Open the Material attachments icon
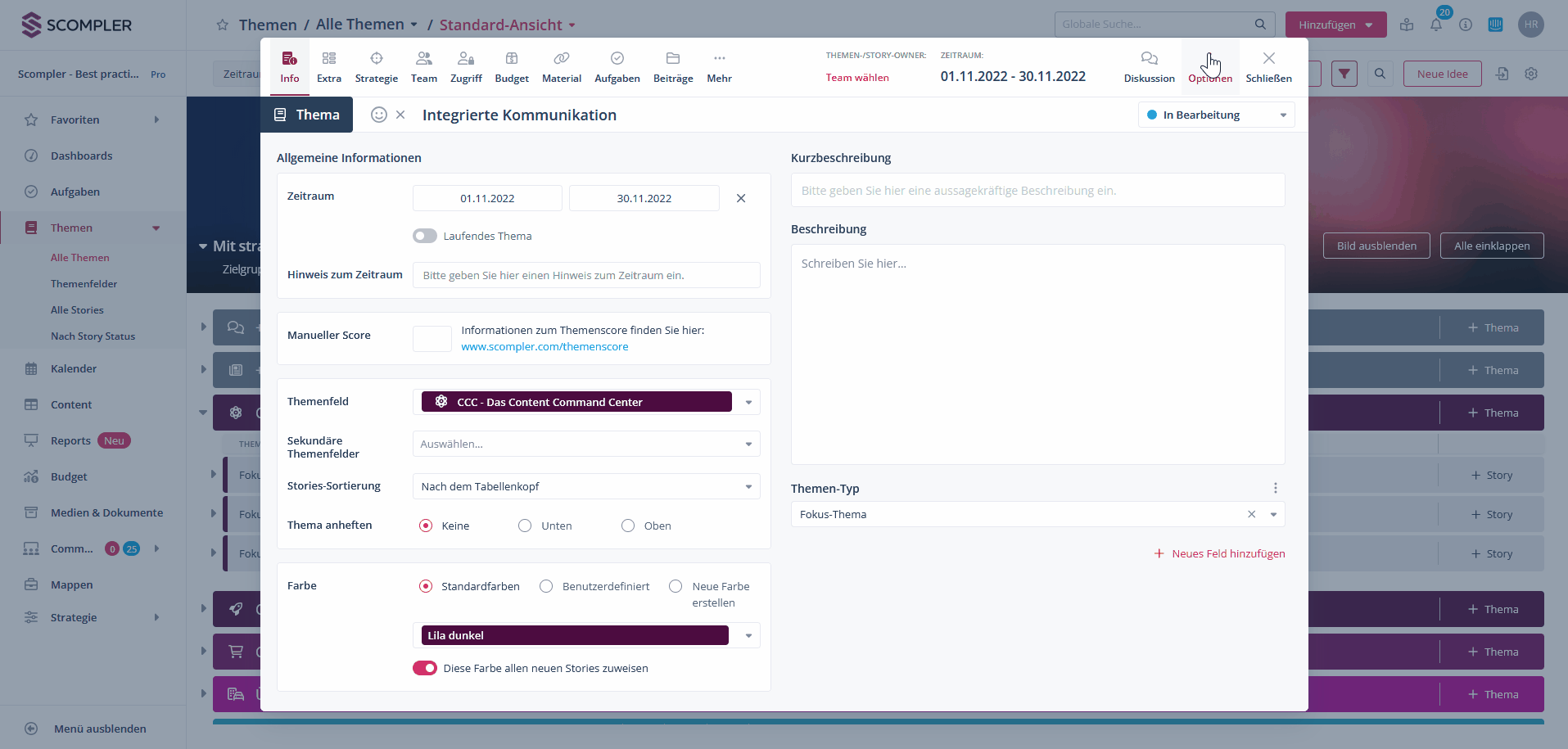This screenshot has width=1568, height=749. pos(562,59)
